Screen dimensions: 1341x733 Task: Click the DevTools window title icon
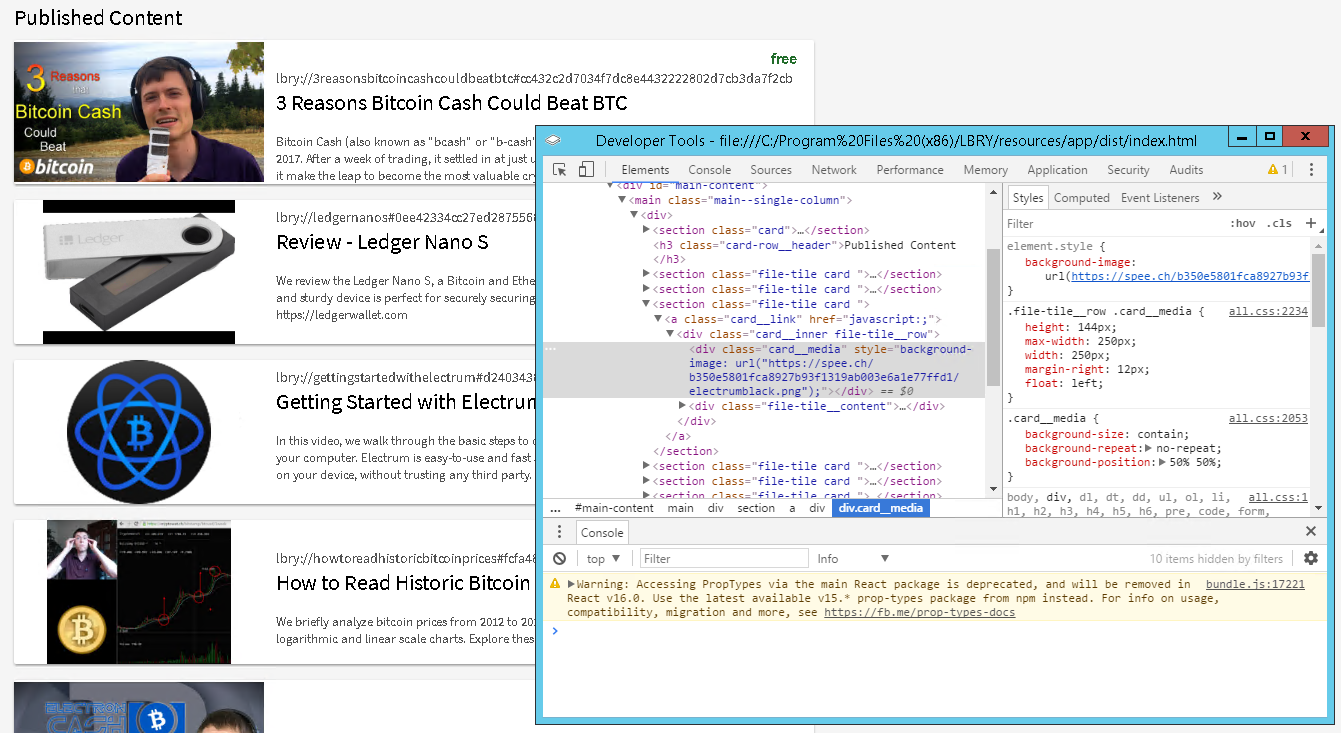click(553, 140)
